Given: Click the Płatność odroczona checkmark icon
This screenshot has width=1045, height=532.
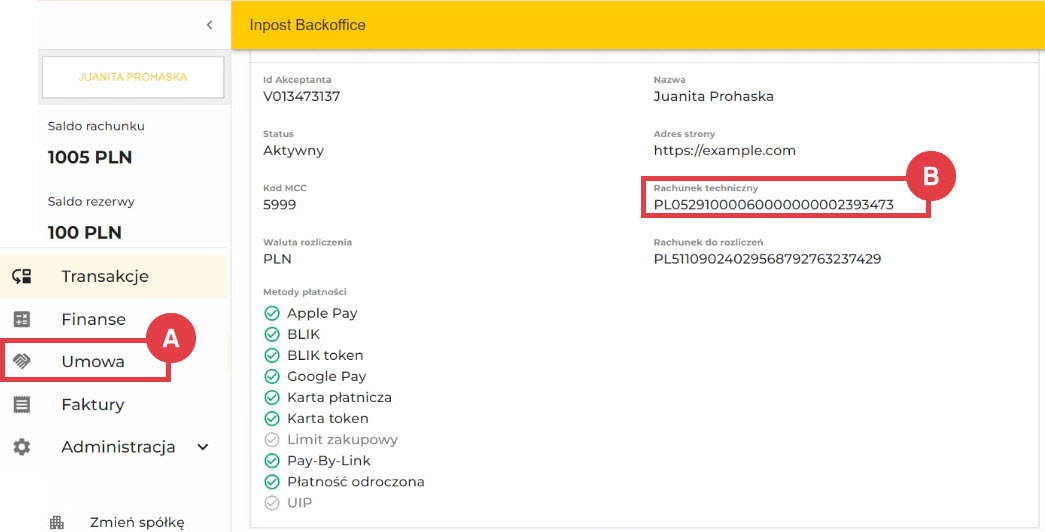Looking at the screenshot, I should click(x=272, y=482).
